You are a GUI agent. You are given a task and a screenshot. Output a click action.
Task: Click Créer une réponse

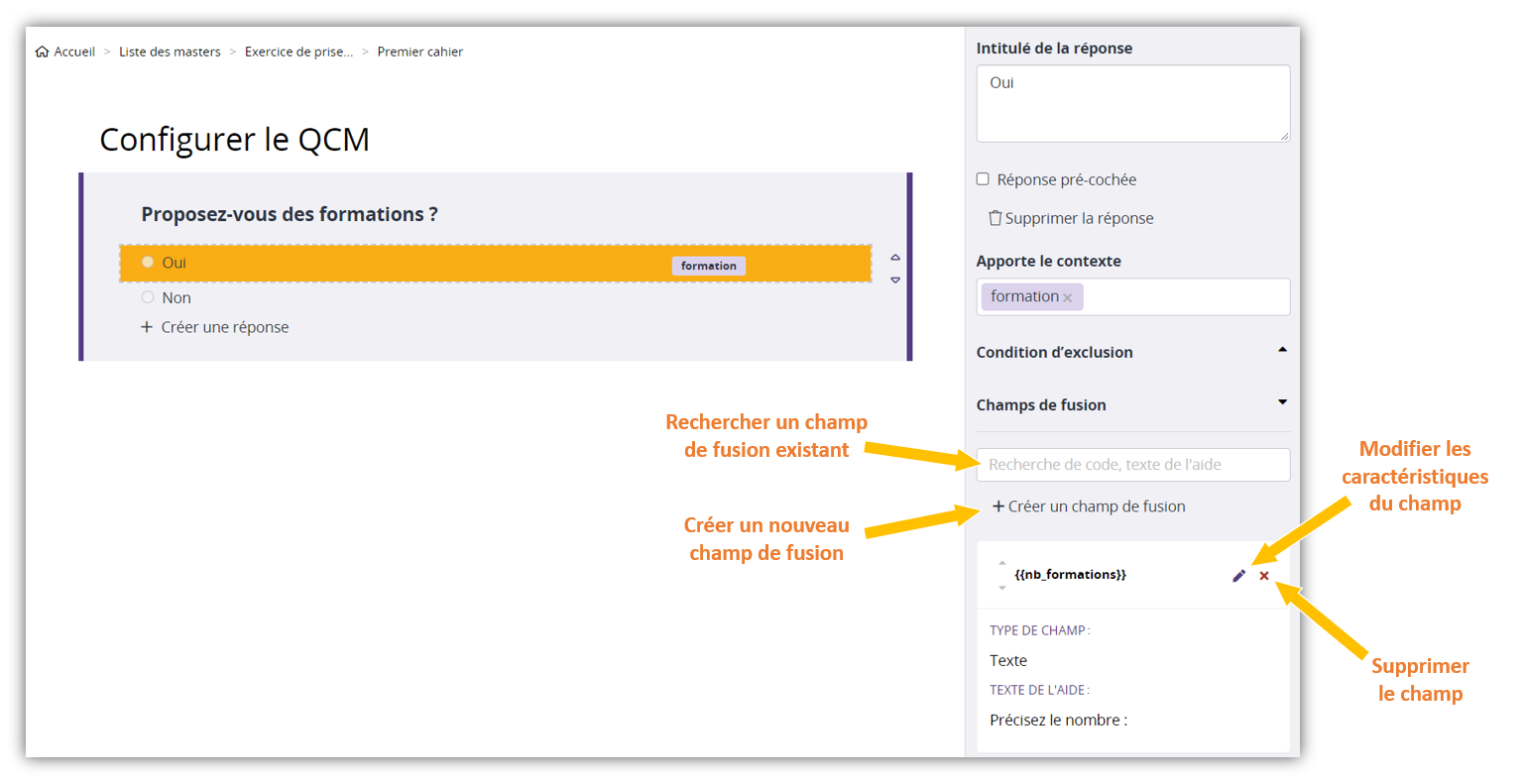215,327
